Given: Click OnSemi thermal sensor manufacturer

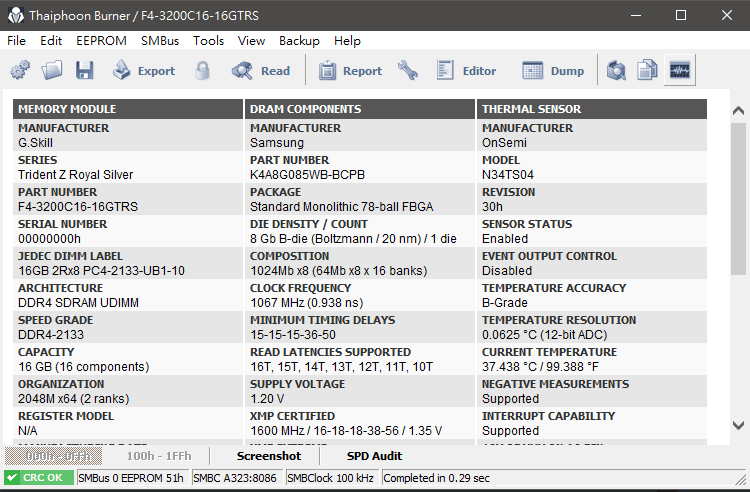Looking at the screenshot, I should tap(504, 143).
